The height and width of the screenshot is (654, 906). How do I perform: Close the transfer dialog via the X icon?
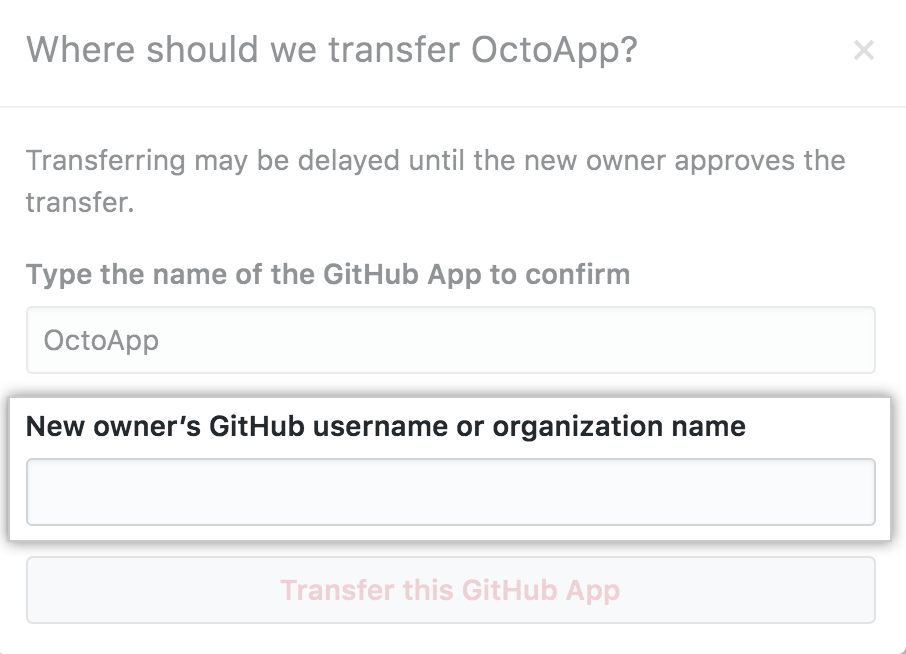click(x=864, y=50)
